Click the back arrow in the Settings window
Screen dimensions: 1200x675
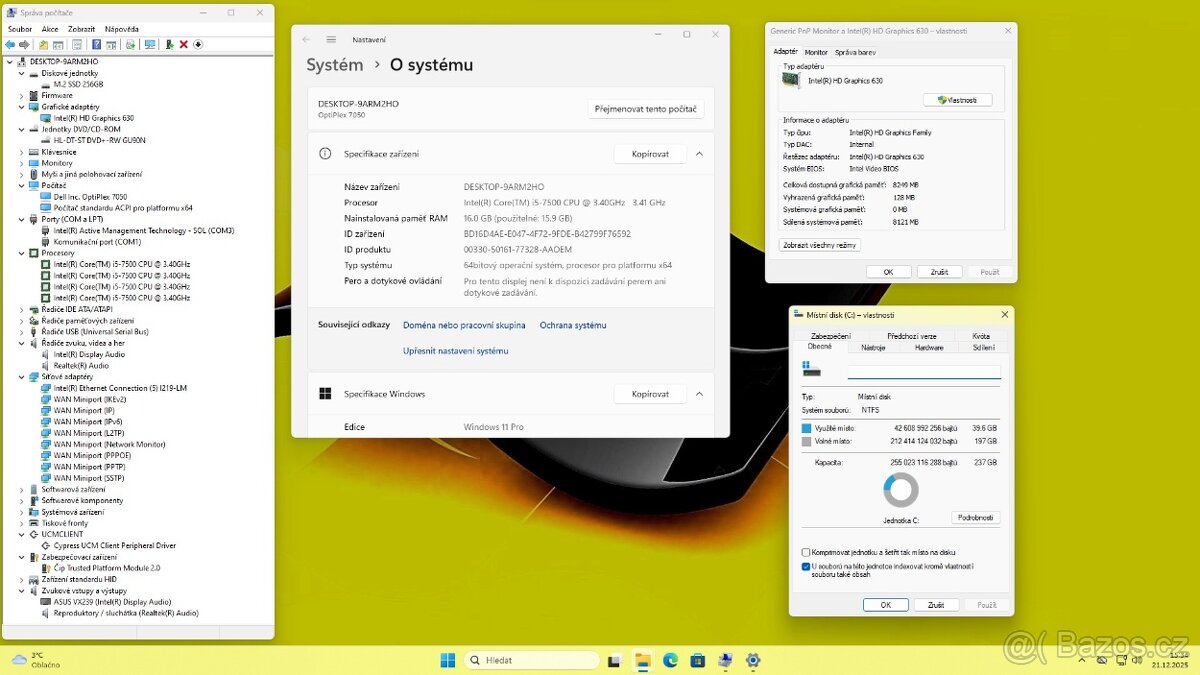[306, 39]
